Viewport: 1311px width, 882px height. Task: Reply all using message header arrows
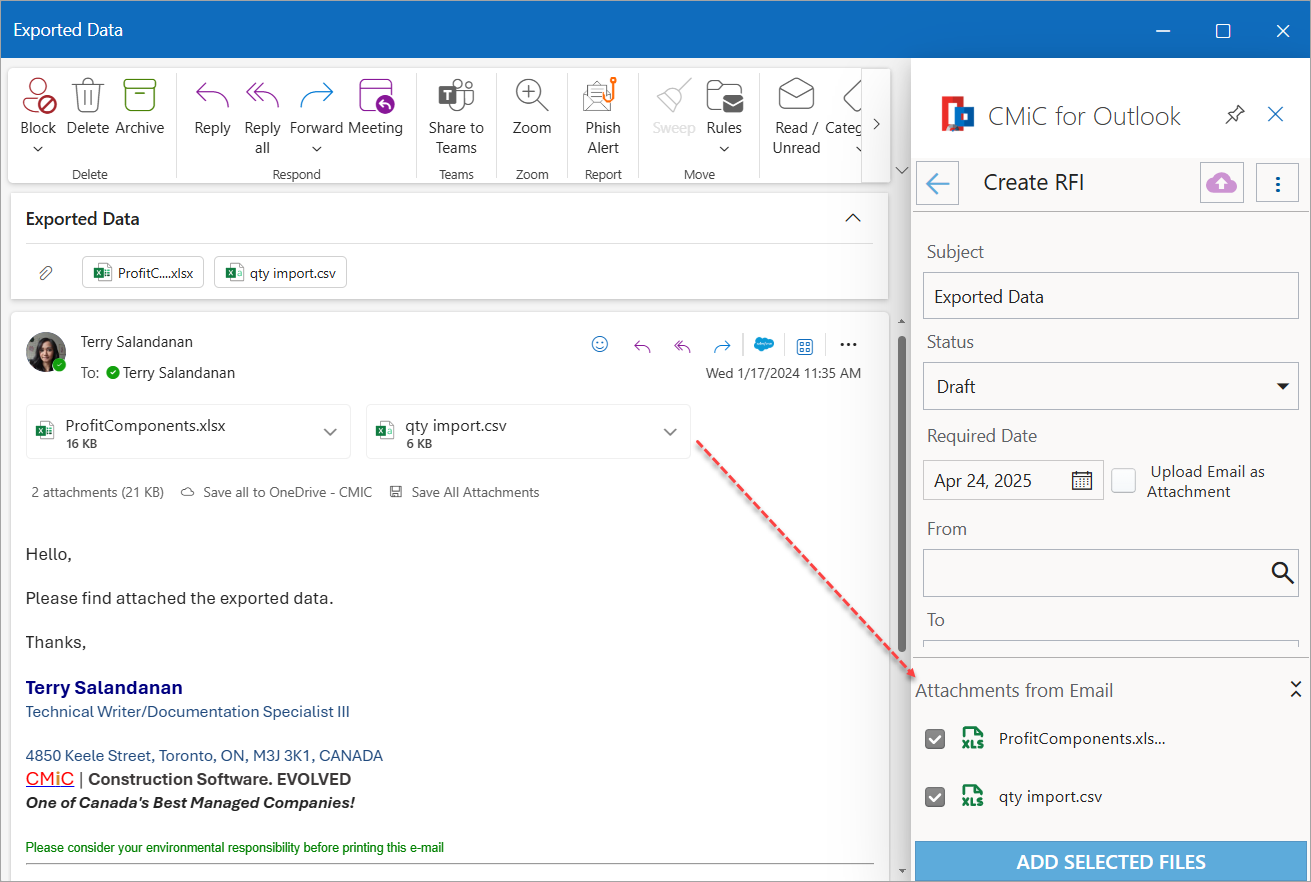coord(683,346)
